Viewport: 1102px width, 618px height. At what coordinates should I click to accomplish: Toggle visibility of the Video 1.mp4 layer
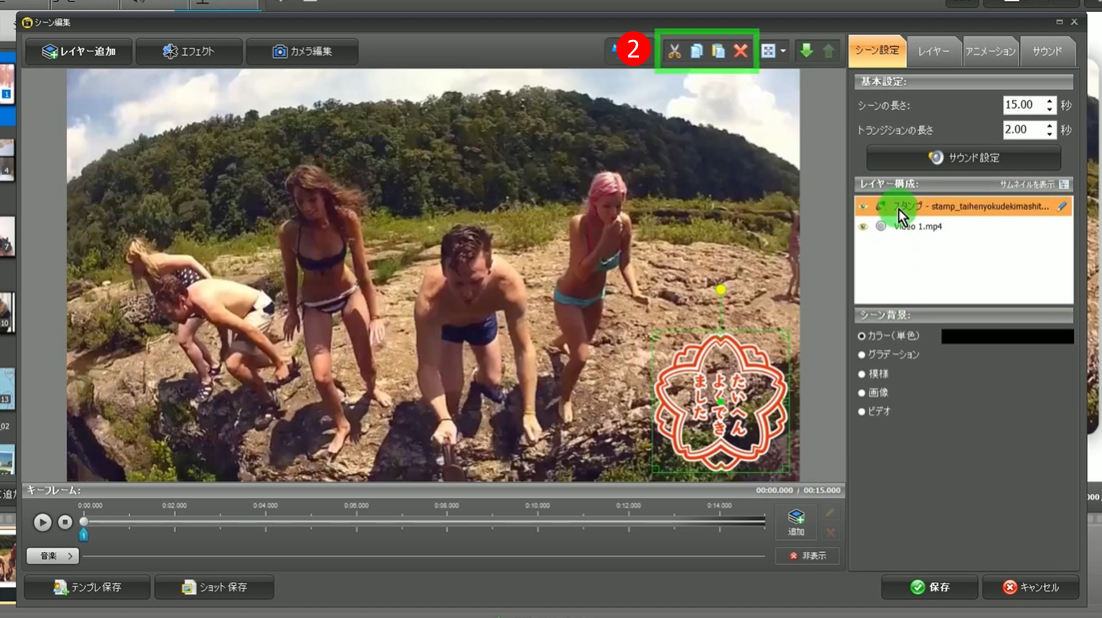(863, 227)
